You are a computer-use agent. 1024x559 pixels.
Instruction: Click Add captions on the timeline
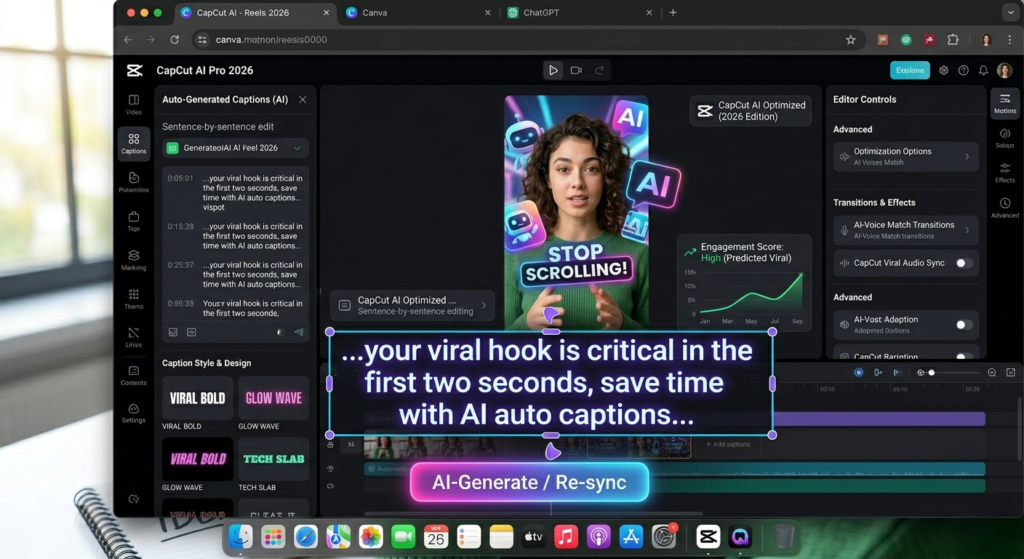point(728,445)
